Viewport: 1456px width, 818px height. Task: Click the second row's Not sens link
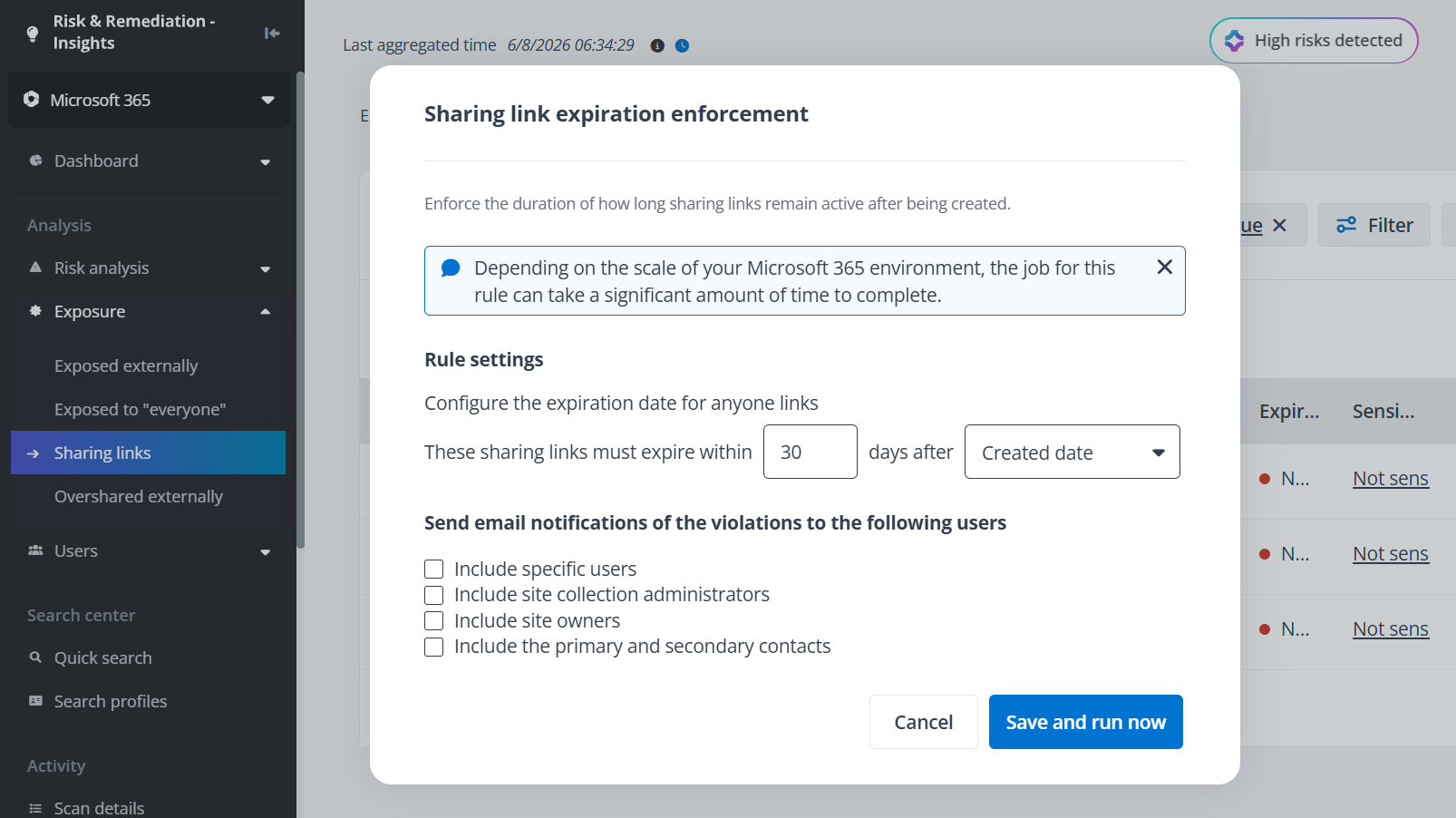[1391, 554]
